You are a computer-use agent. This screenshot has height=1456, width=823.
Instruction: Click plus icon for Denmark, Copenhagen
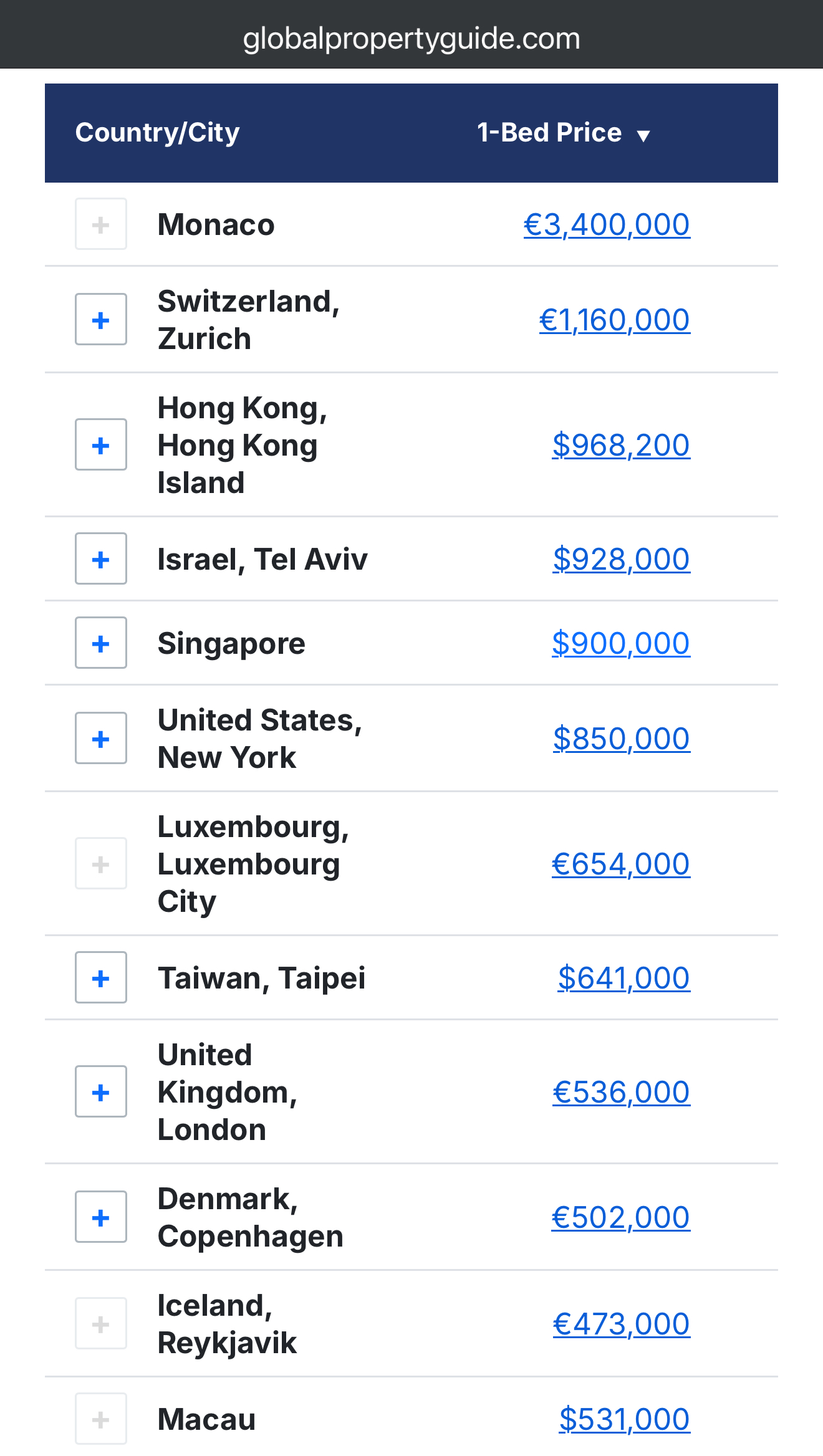[x=101, y=1217]
